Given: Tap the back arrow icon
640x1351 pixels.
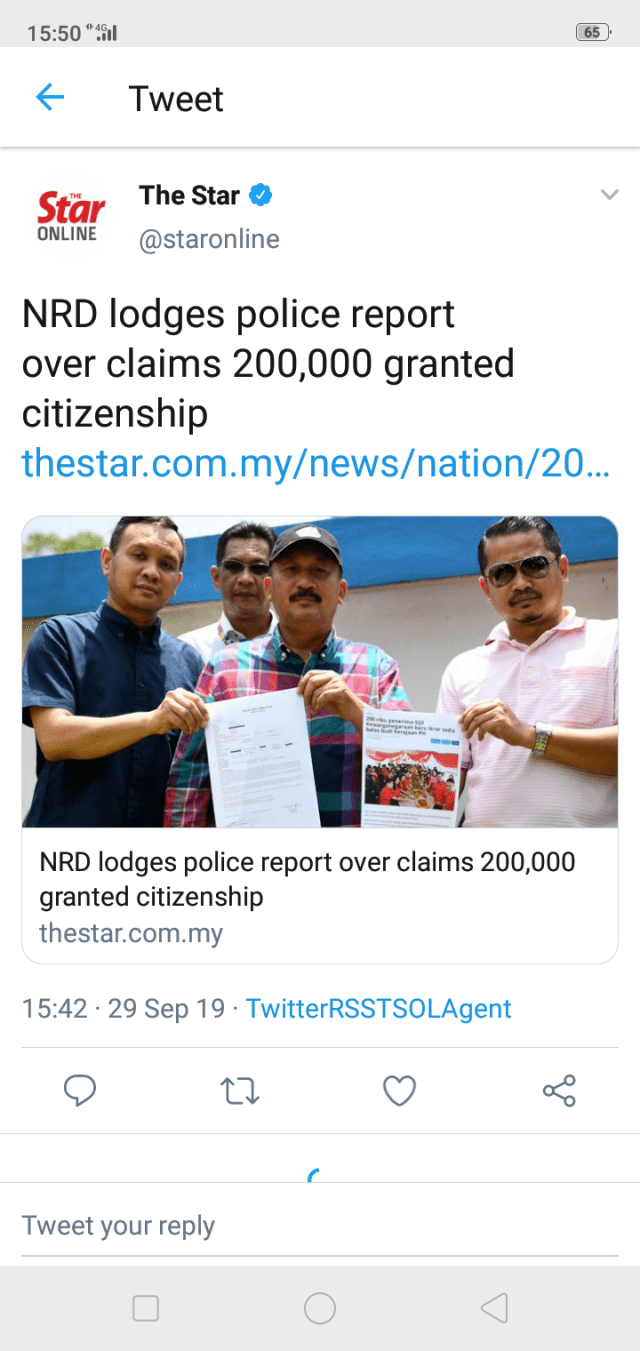Looking at the screenshot, I should (x=50, y=98).
